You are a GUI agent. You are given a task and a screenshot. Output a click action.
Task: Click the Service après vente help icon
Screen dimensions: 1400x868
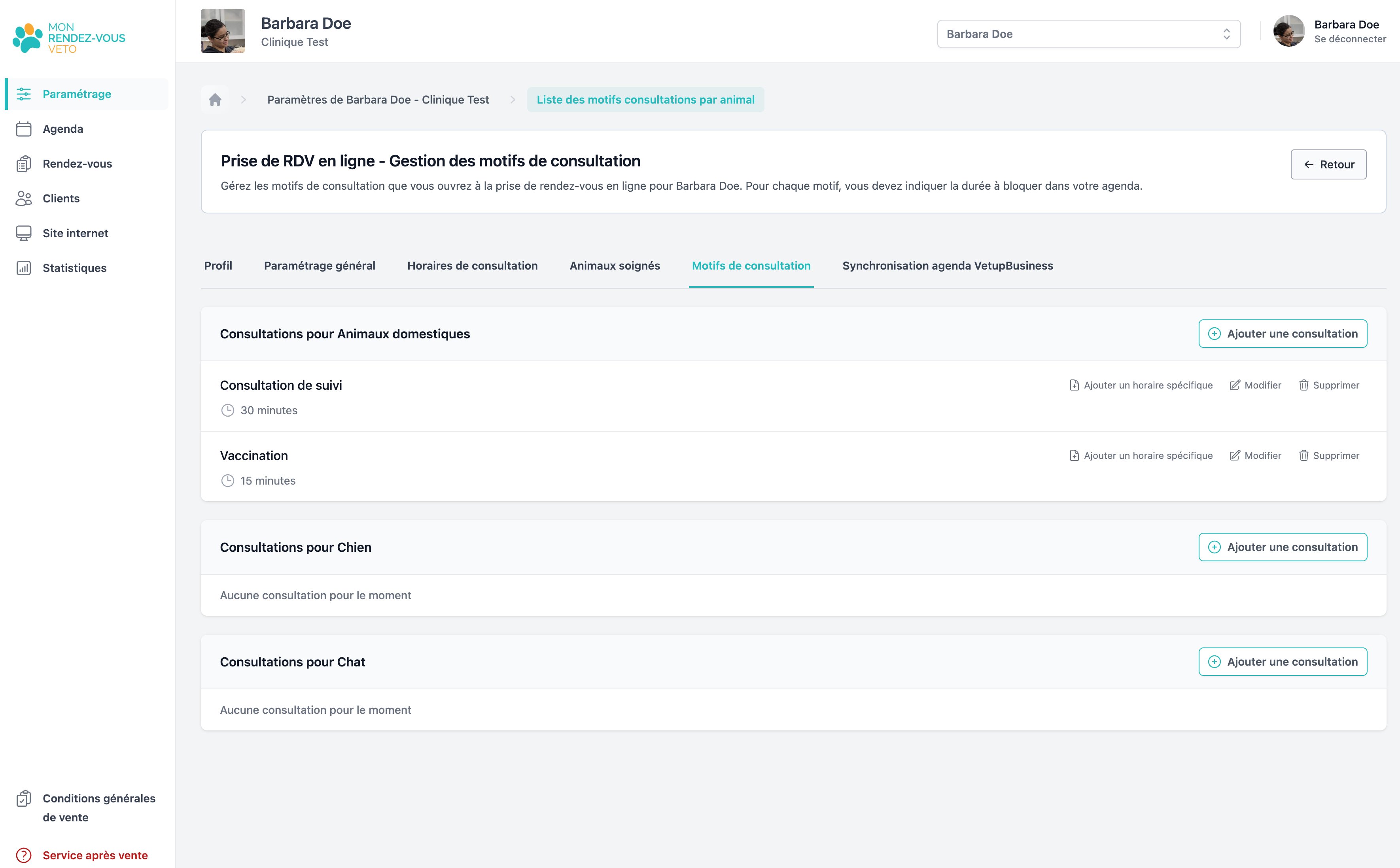click(24, 855)
